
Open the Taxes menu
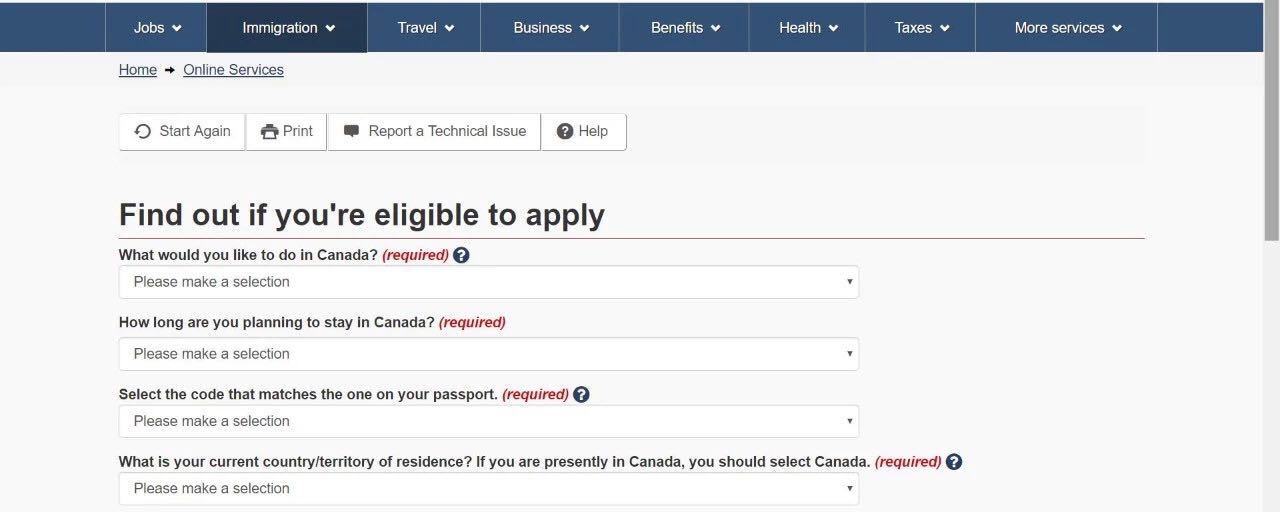(x=921, y=28)
